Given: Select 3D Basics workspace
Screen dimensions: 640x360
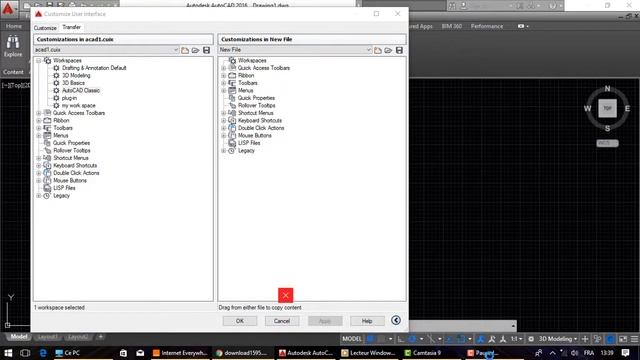Looking at the screenshot, I should tap(73, 83).
